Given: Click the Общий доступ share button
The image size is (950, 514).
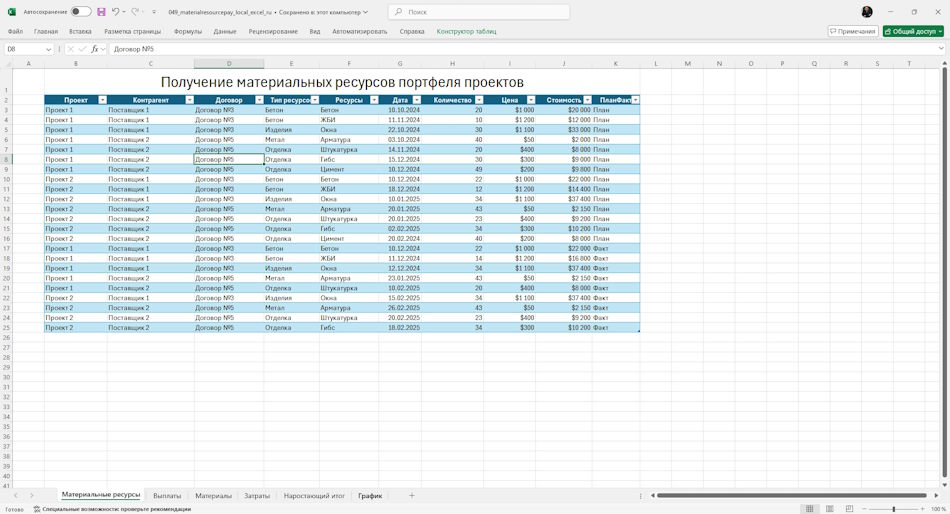Looking at the screenshot, I should click(913, 31).
